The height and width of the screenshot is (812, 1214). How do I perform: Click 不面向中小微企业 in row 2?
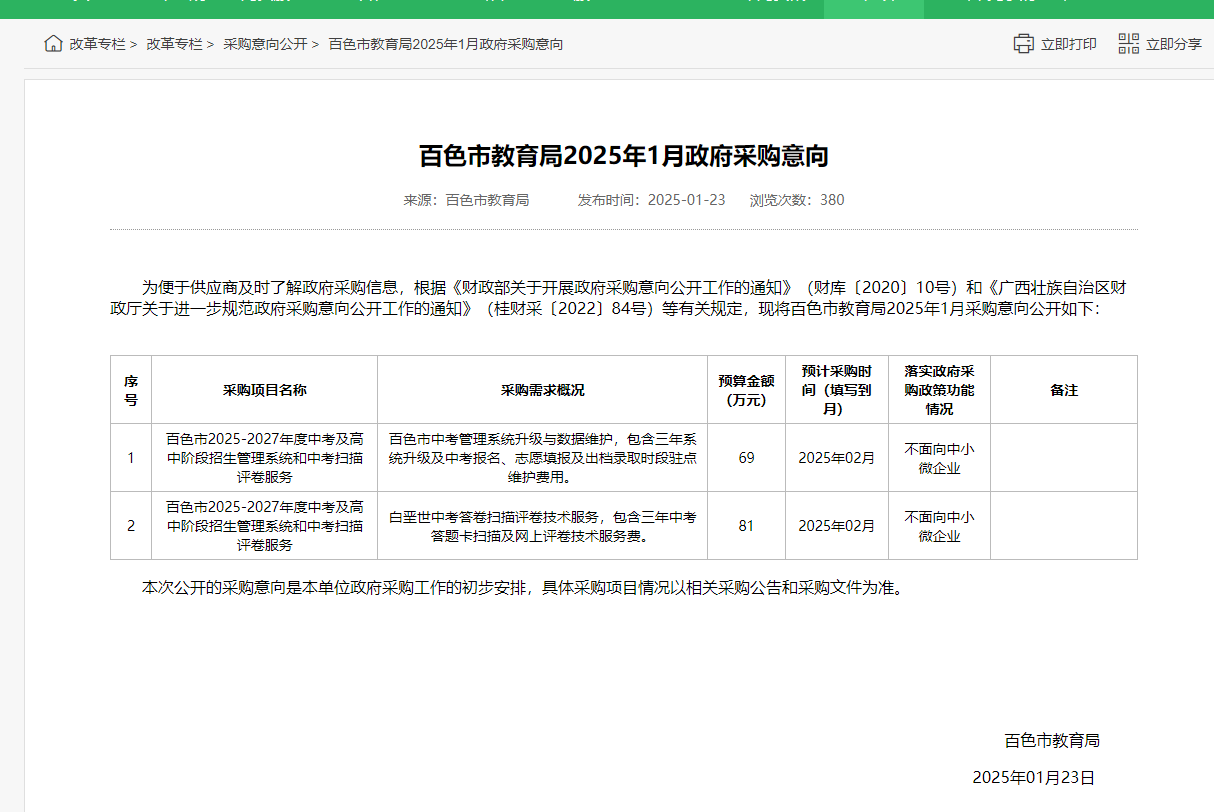tap(940, 526)
